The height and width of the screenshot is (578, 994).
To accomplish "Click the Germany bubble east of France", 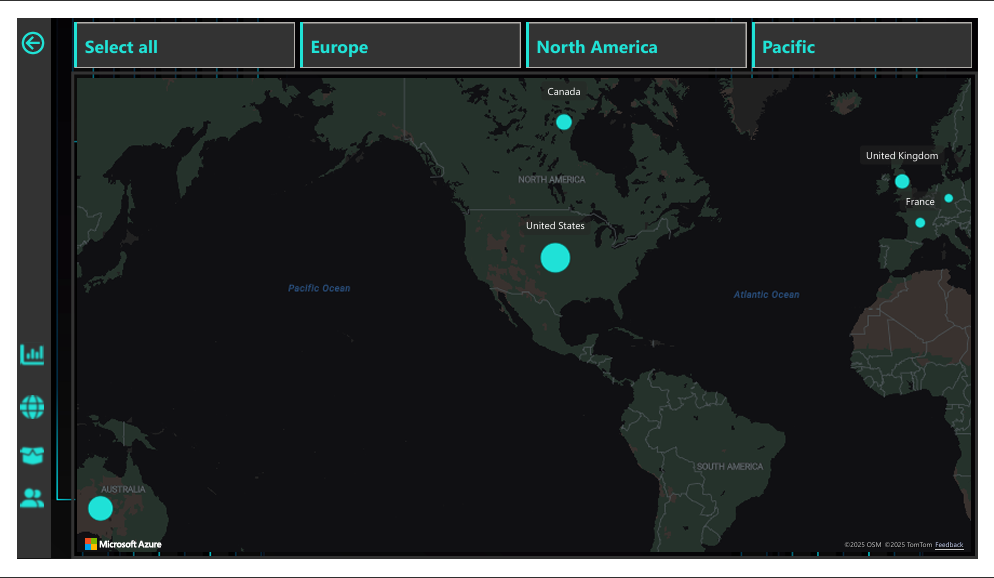I will 949,198.
